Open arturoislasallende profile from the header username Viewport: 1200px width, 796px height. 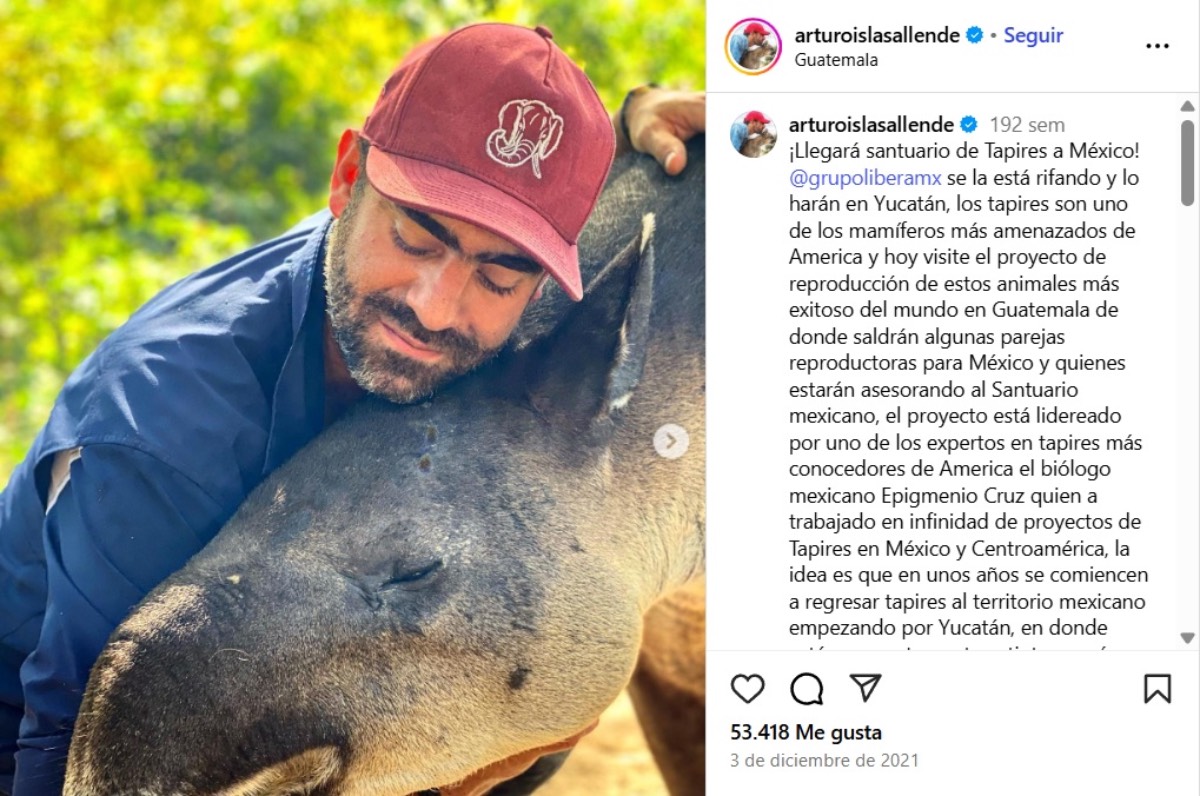[x=877, y=35]
